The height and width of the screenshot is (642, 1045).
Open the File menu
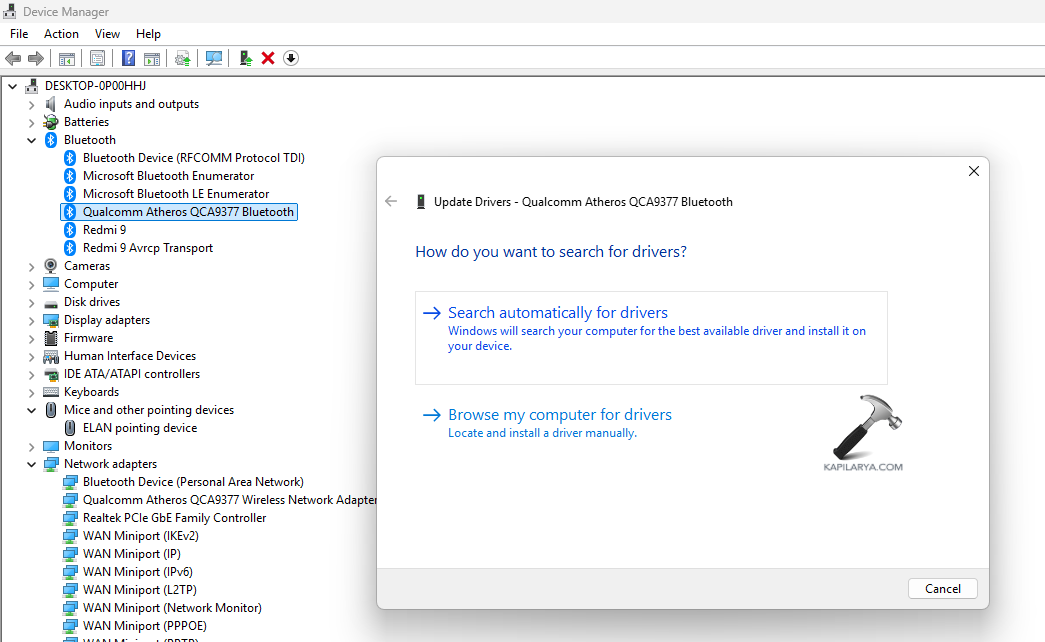(19, 34)
